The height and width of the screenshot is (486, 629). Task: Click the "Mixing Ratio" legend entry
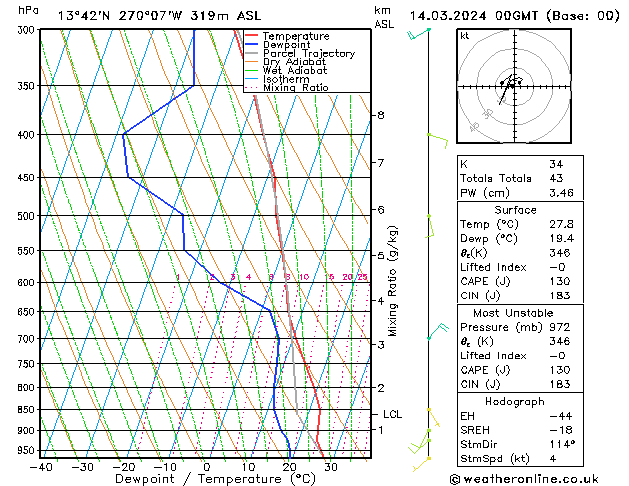pyautogui.click(x=296, y=87)
